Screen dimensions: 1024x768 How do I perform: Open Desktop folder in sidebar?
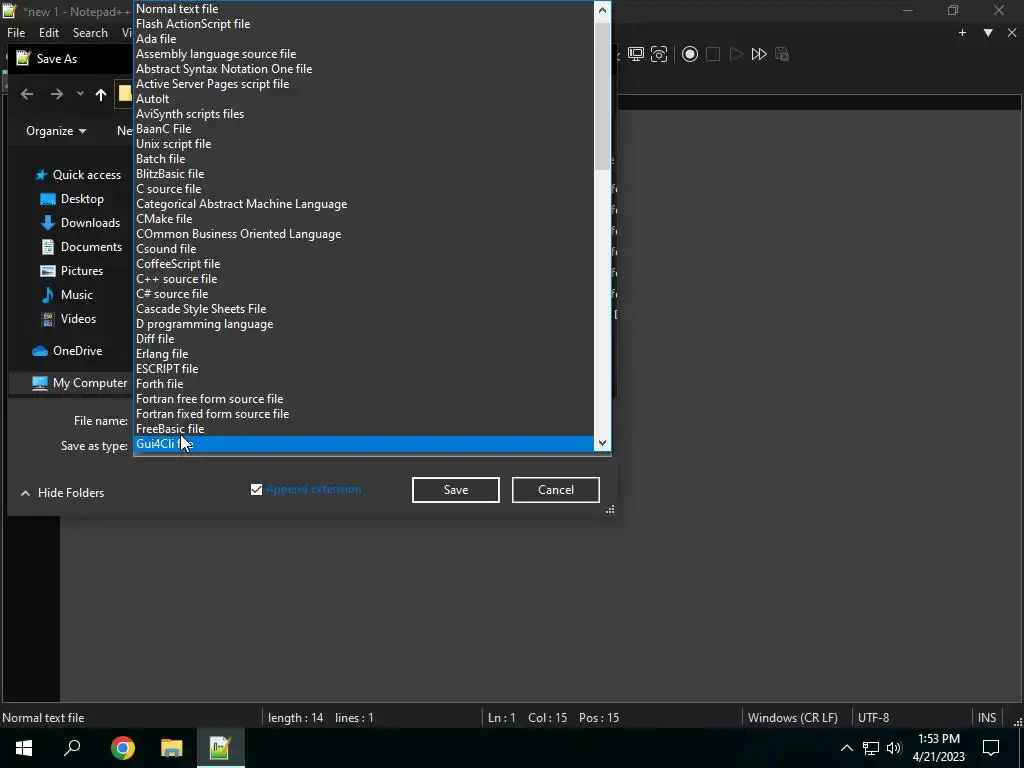pyautogui.click(x=72, y=199)
